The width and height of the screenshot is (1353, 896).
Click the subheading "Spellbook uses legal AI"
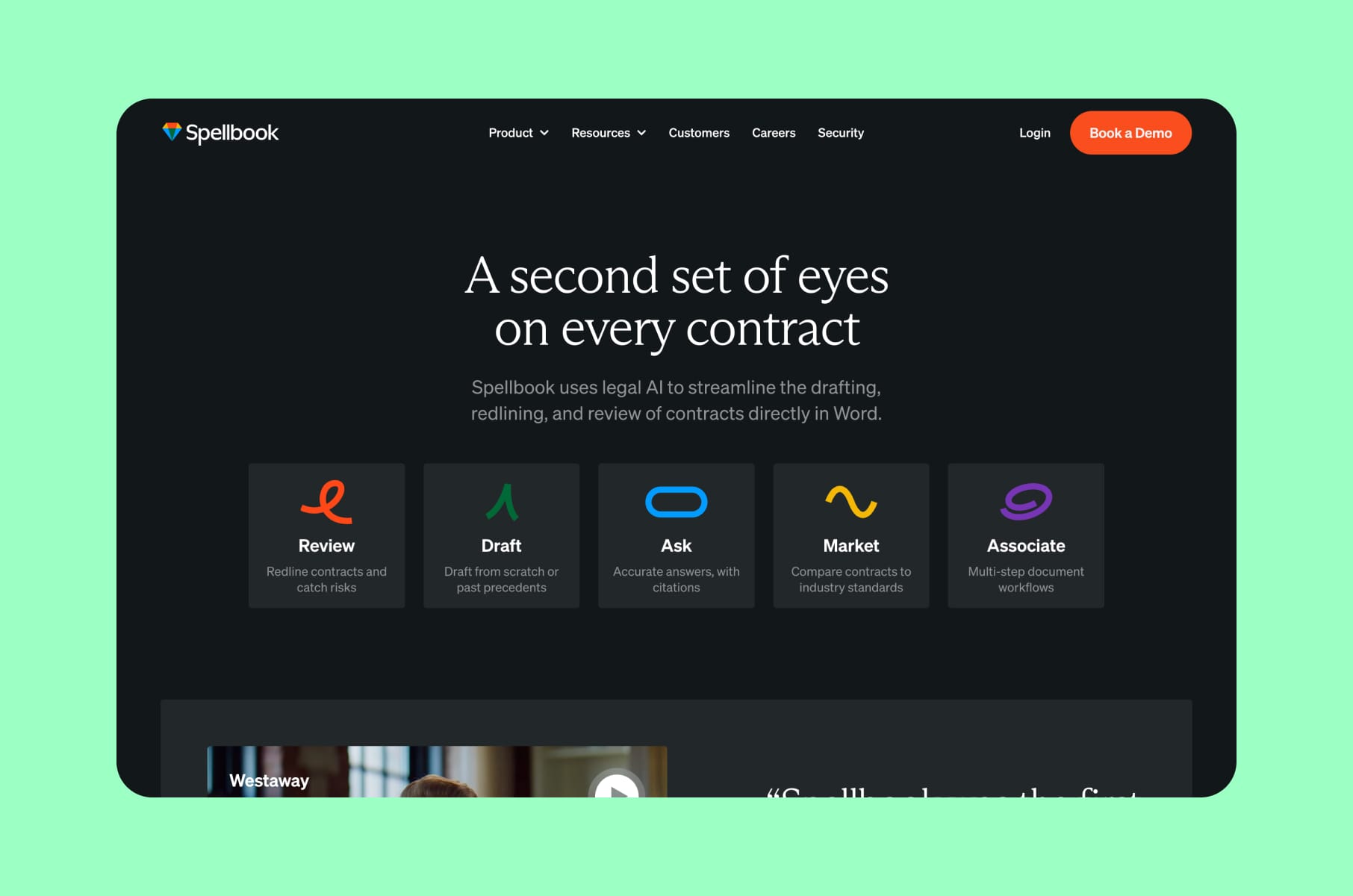[676, 400]
